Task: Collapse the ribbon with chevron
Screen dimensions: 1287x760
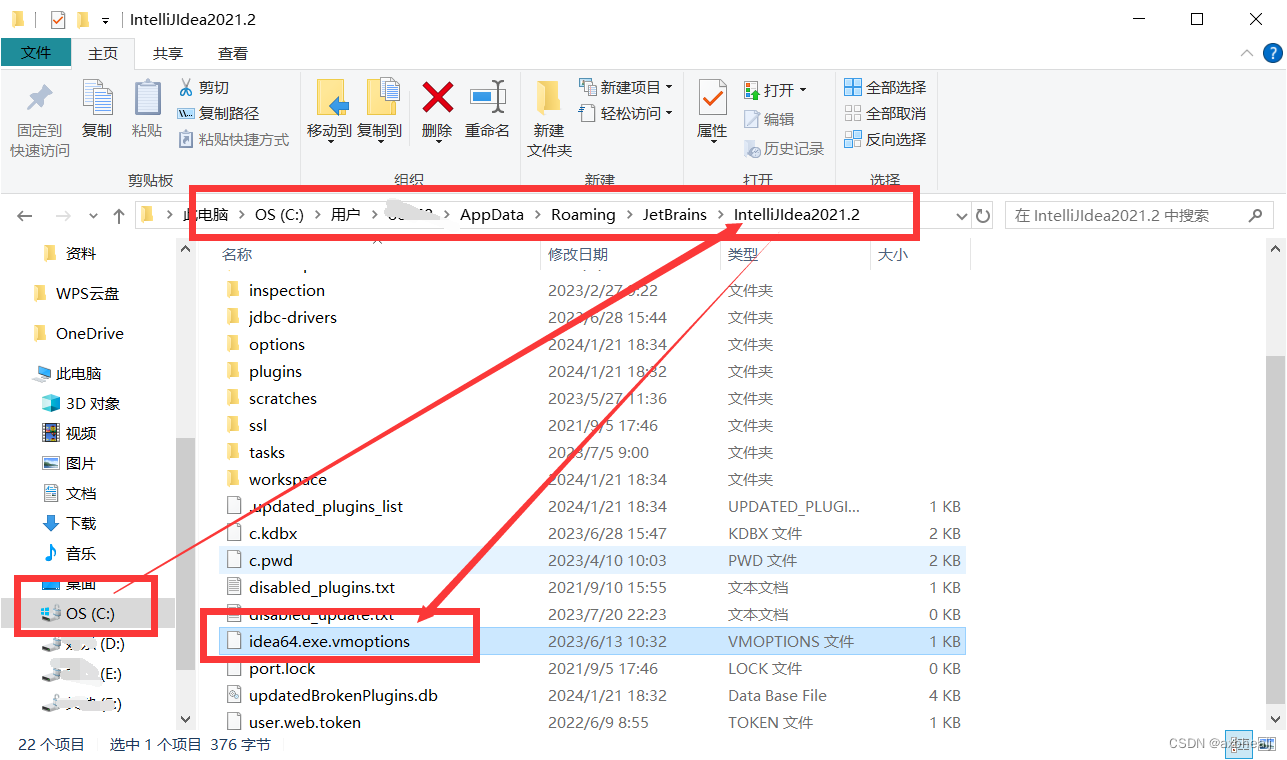Action: 1246,53
